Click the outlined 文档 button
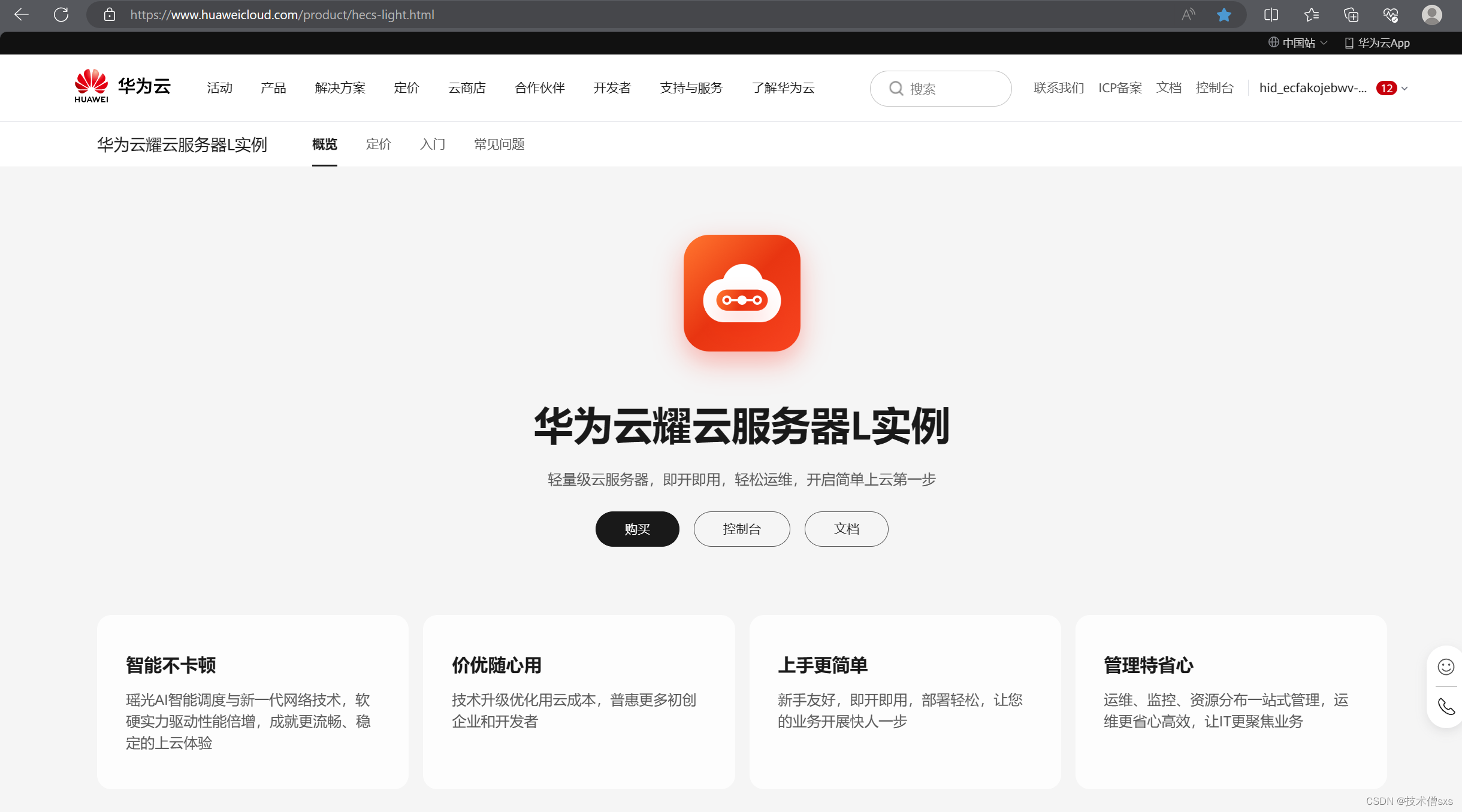 pos(846,529)
